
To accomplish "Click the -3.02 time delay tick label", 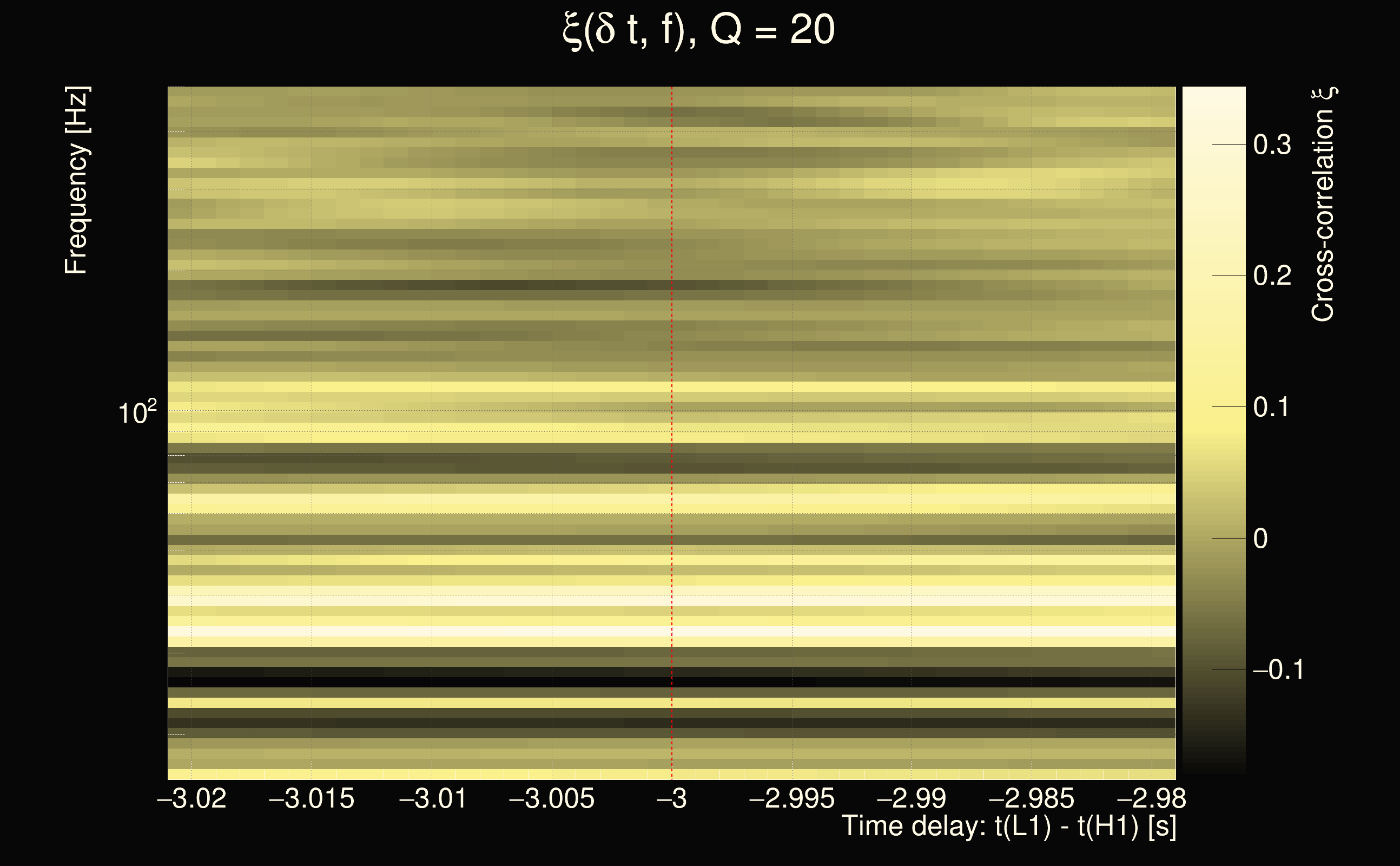I will (191, 798).
